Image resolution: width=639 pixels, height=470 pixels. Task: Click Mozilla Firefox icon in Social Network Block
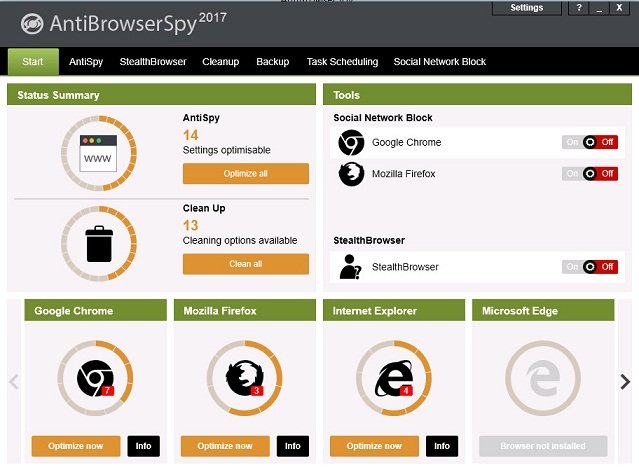tap(351, 174)
